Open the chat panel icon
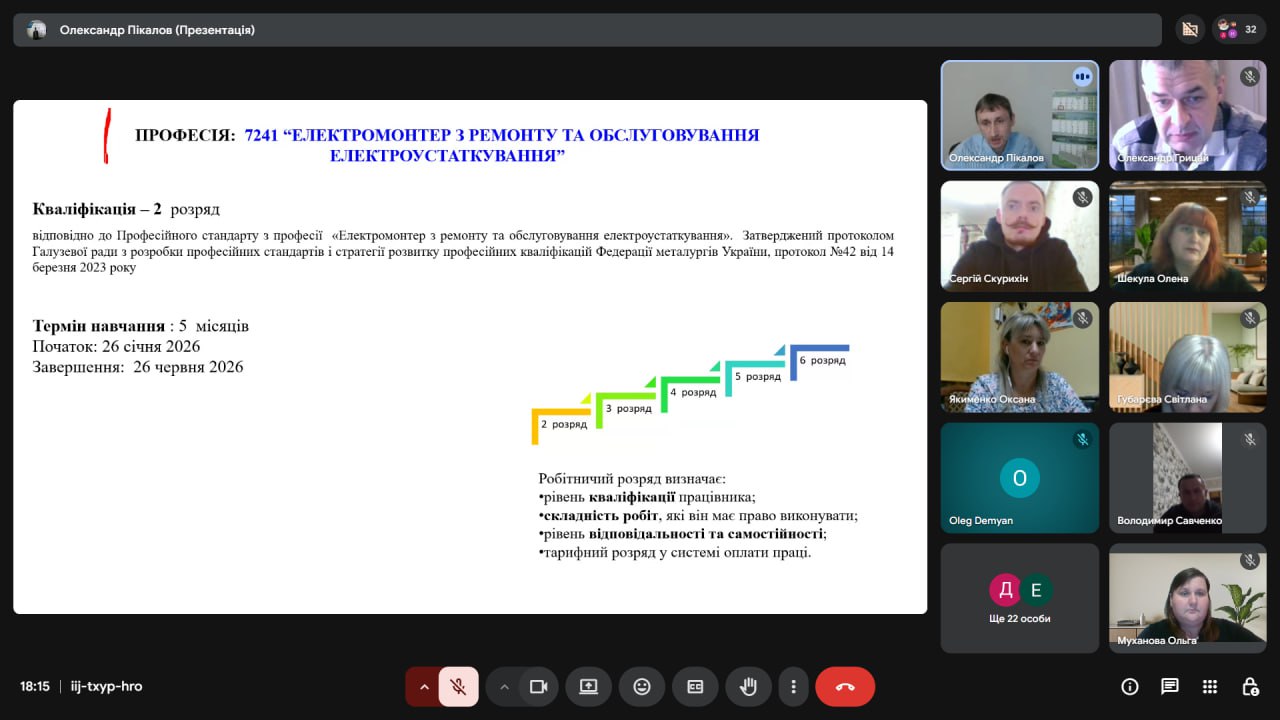This screenshot has width=1280, height=720. [x=1170, y=687]
